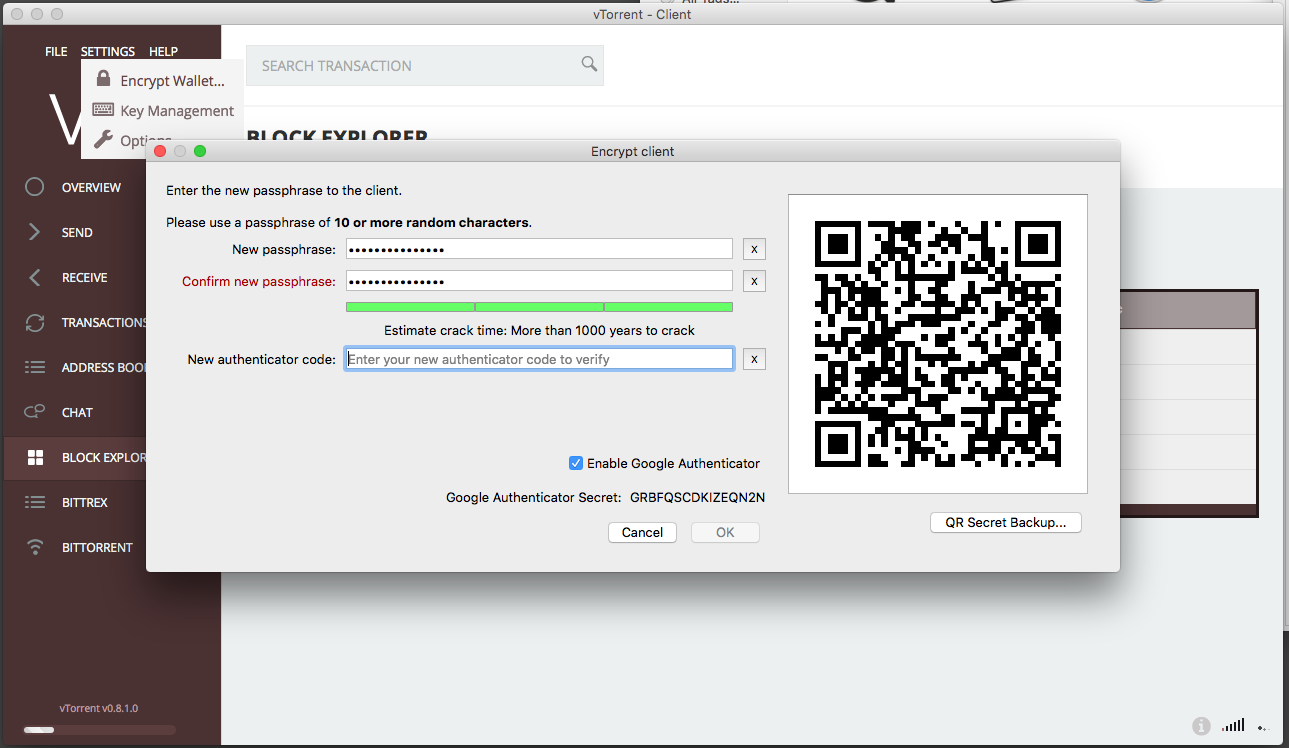Click the Receive arrow icon in sidebar
Screen dimensions: 1289x748
point(35,277)
